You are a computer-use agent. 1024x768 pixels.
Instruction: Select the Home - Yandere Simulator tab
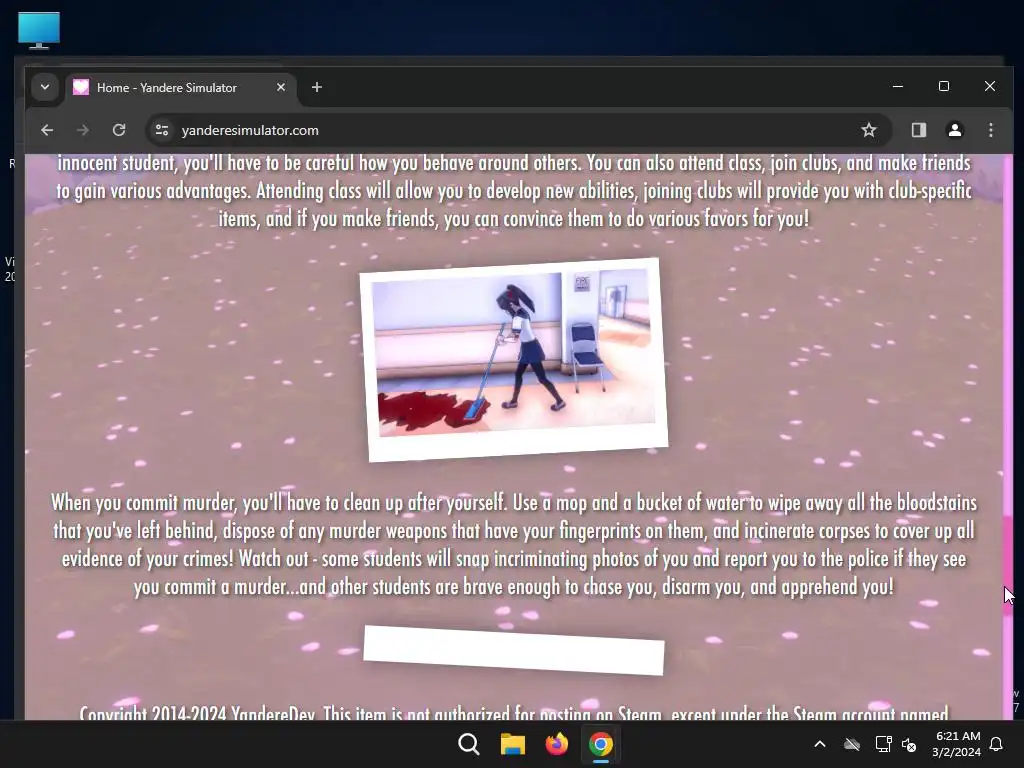click(x=180, y=88)
